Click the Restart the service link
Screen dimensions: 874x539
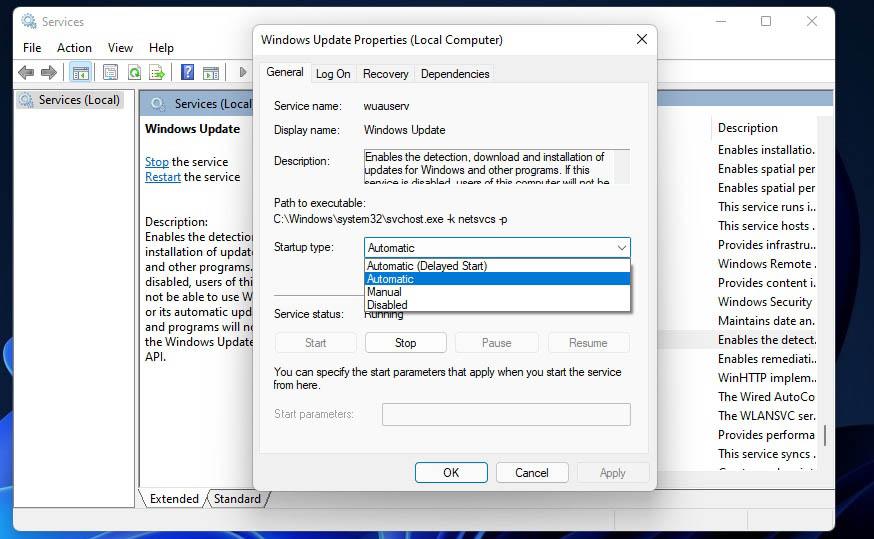(x=163, y=177)
